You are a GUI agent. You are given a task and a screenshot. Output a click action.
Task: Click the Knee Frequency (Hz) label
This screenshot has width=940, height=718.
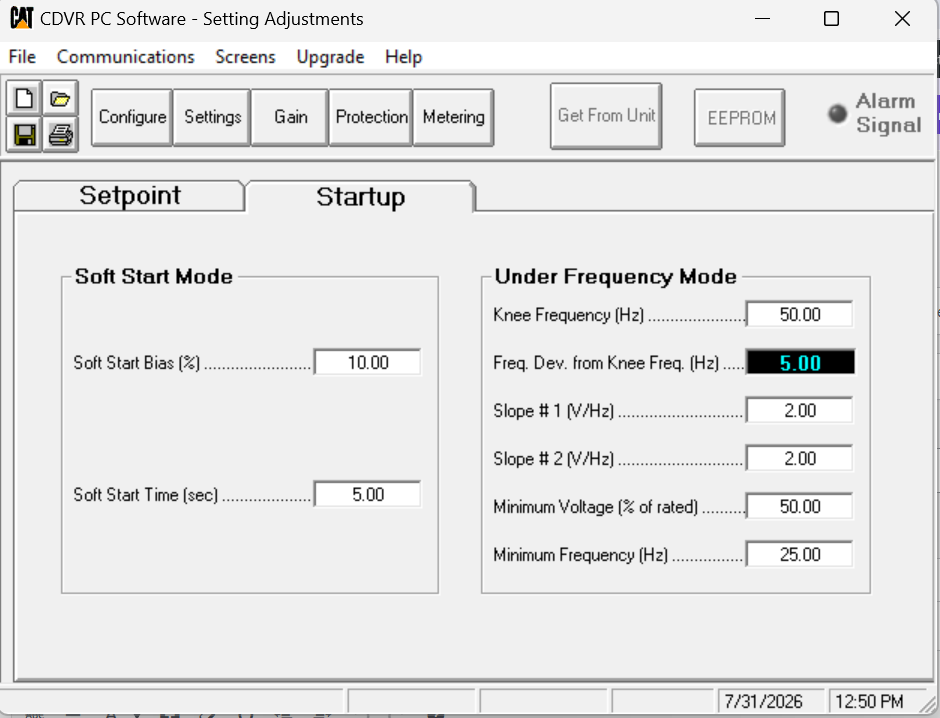tap(568, 315)
